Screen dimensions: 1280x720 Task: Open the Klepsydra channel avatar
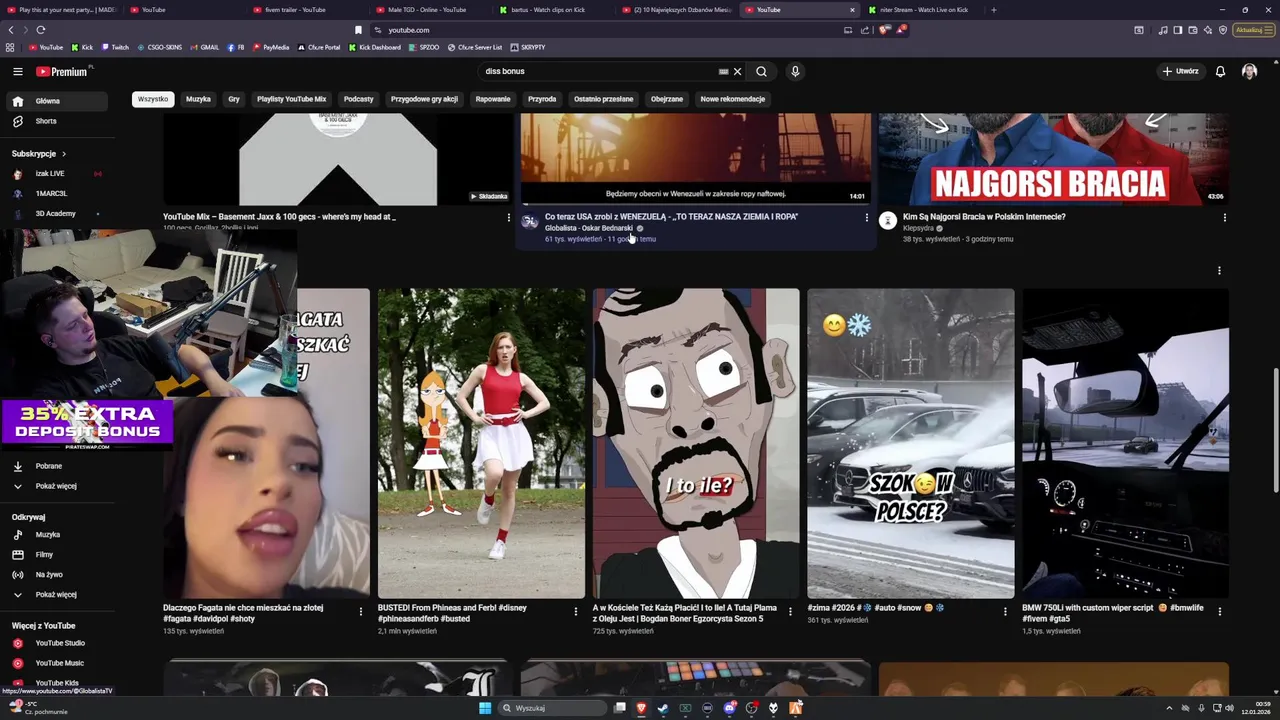887,221
